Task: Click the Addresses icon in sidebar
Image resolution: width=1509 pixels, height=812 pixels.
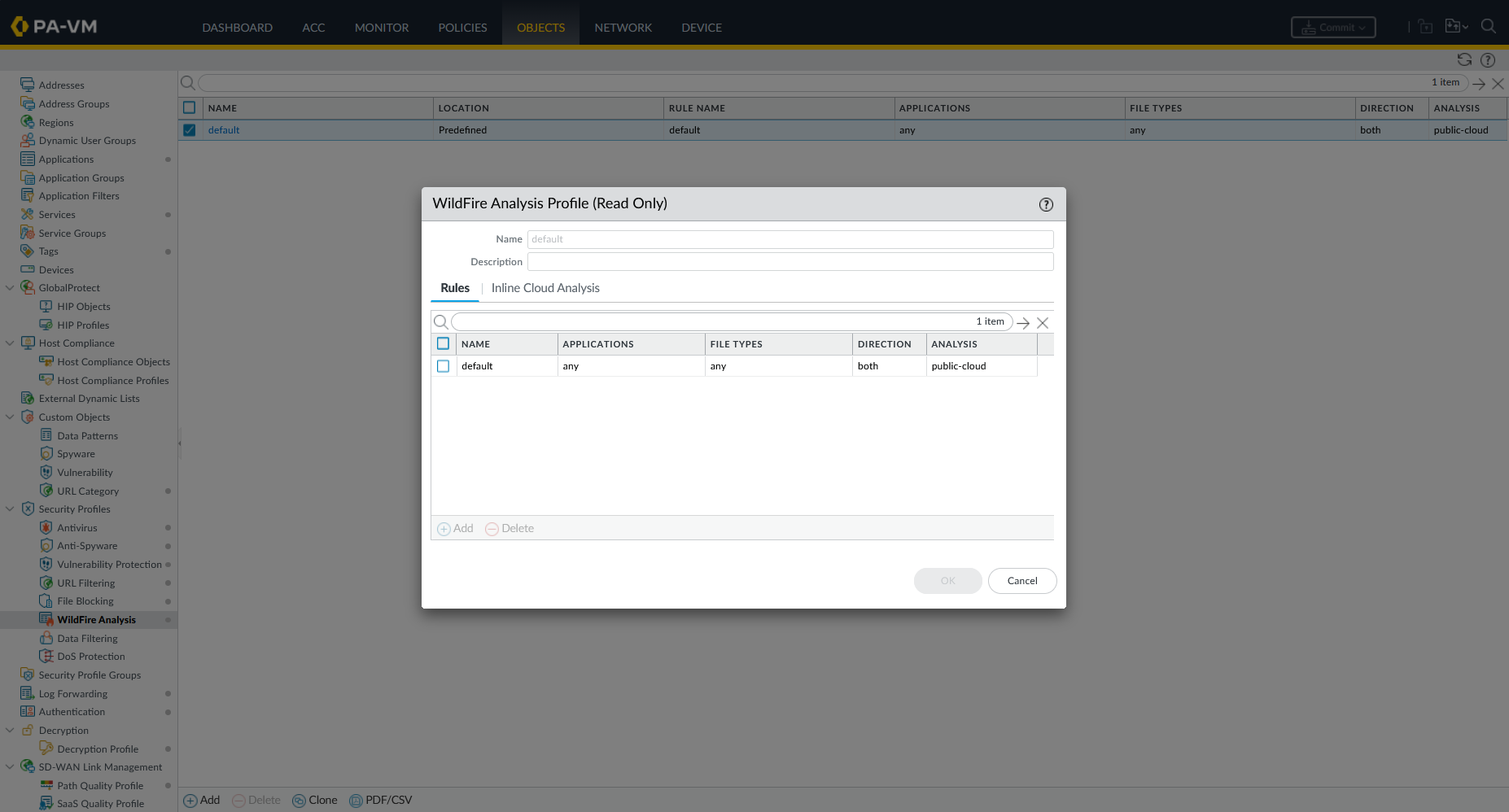Action: 28,85
